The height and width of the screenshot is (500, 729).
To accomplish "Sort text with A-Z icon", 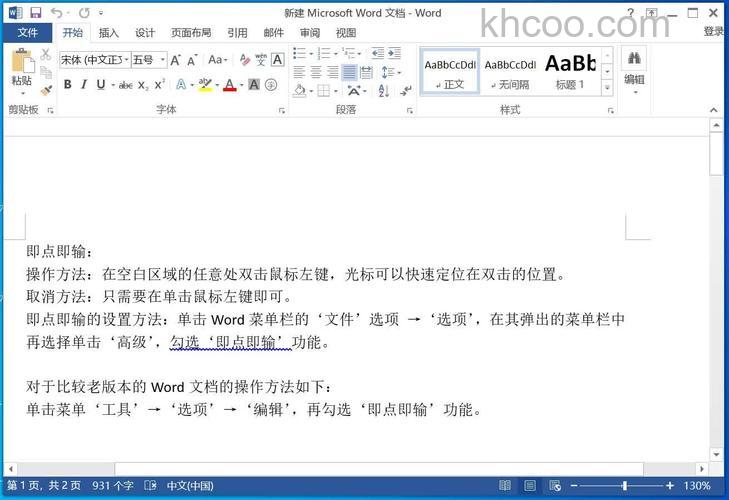I will pos(384,91).
